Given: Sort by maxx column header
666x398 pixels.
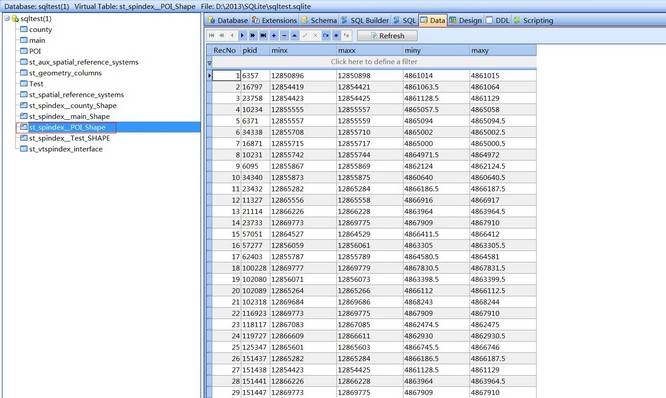Looking at the screenshot, I should tap(370, 51).
